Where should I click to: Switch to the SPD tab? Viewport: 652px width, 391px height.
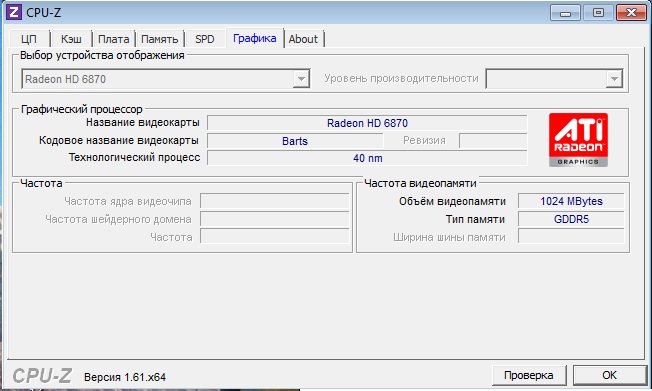205,39
